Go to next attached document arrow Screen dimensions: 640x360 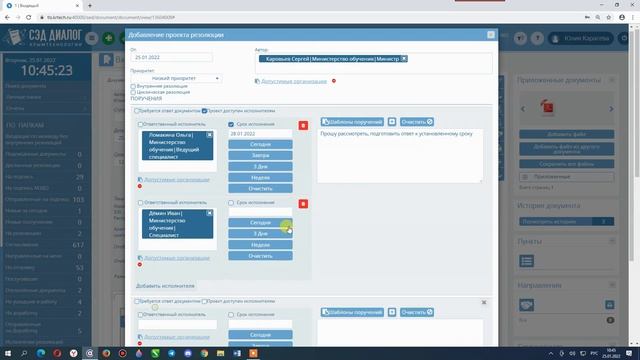click(611, 109)
